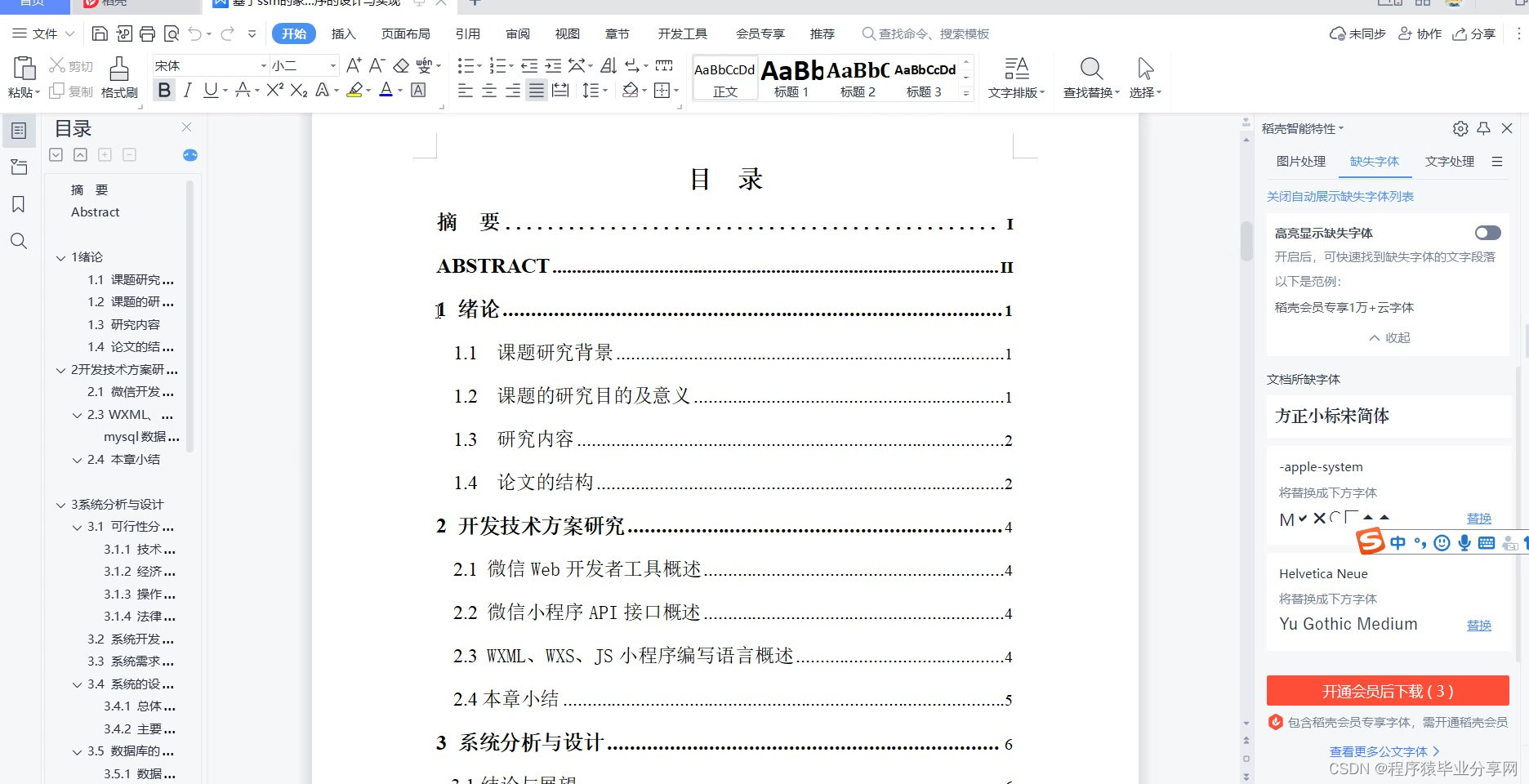Select Abstract in navigation outline
This screenshot has height=784, width=1529.
click(96, 212)
